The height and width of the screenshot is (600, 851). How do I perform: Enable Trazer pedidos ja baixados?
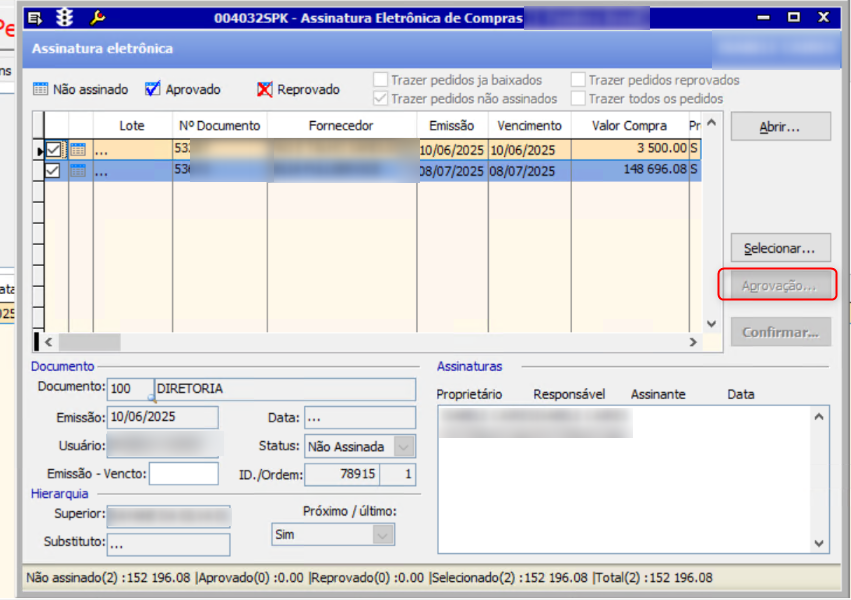pyautogui.click(x=380, y=80)
